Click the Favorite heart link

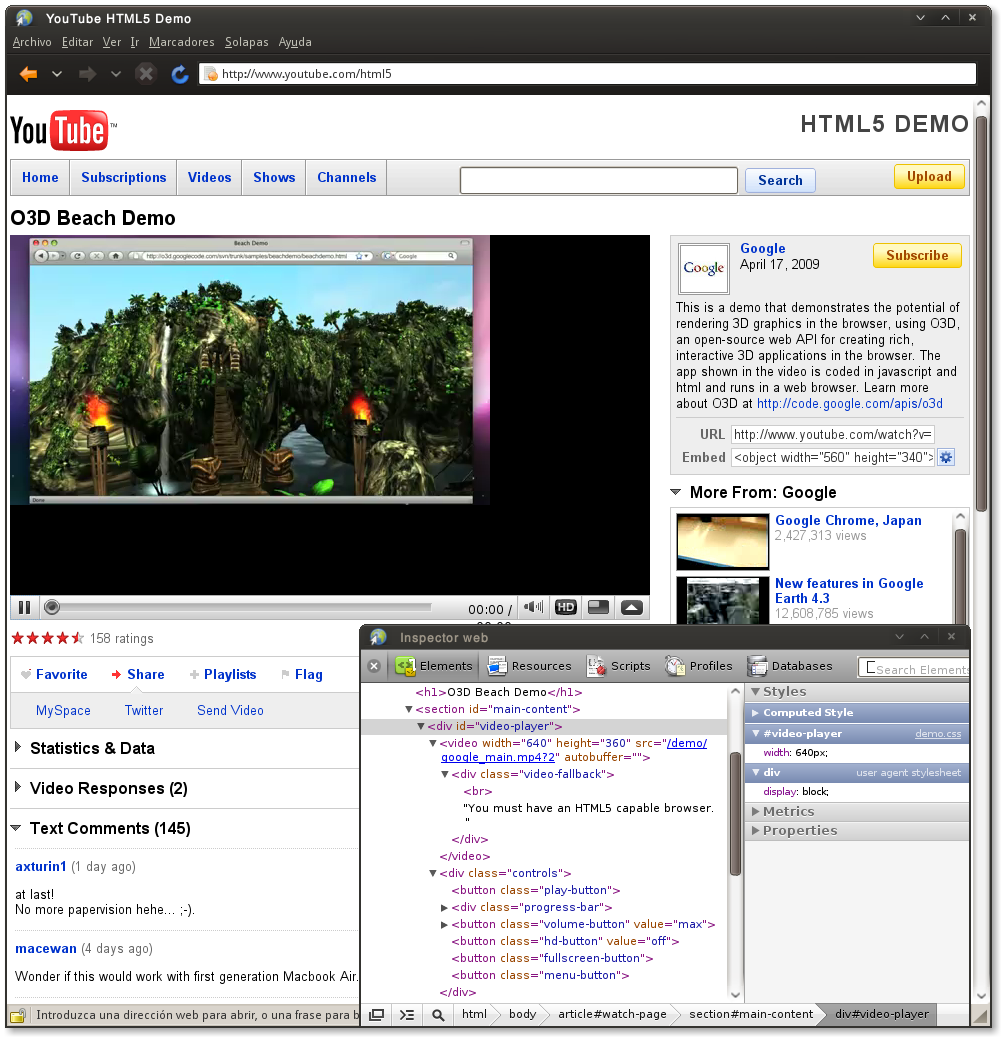pyautogui.click(x=54, y=674)
